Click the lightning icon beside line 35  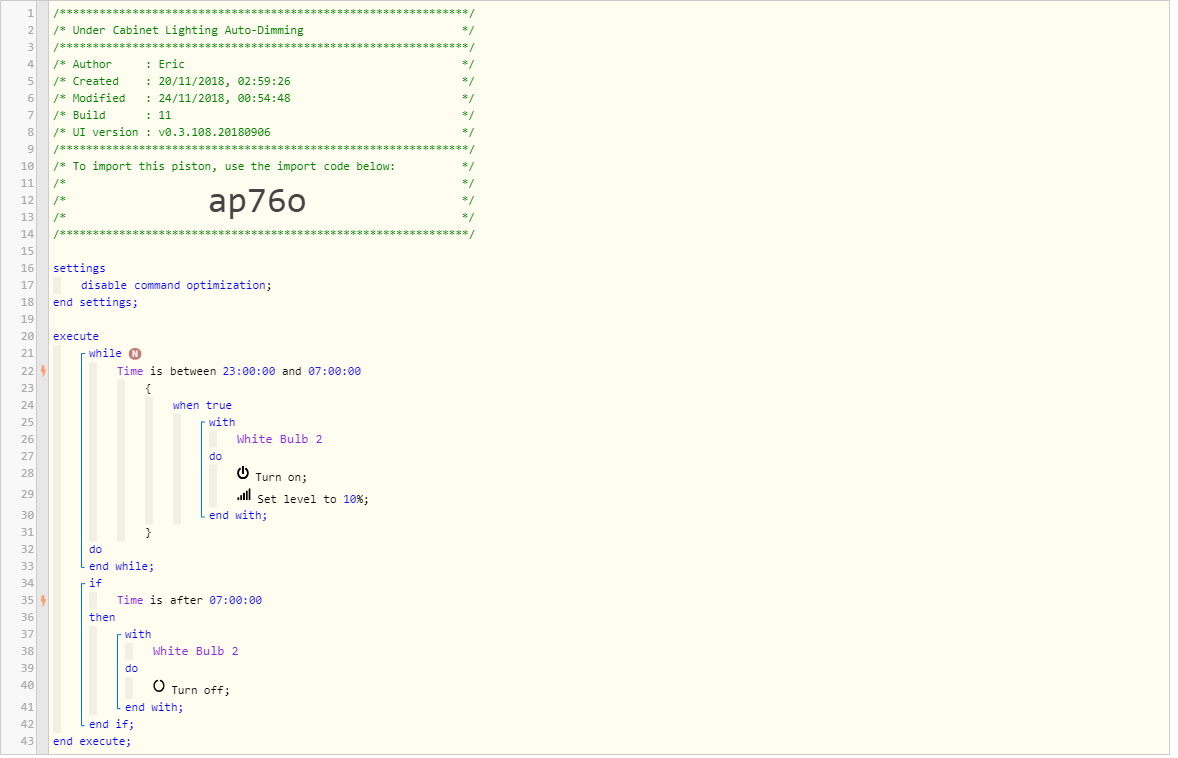tap(44, 600)
